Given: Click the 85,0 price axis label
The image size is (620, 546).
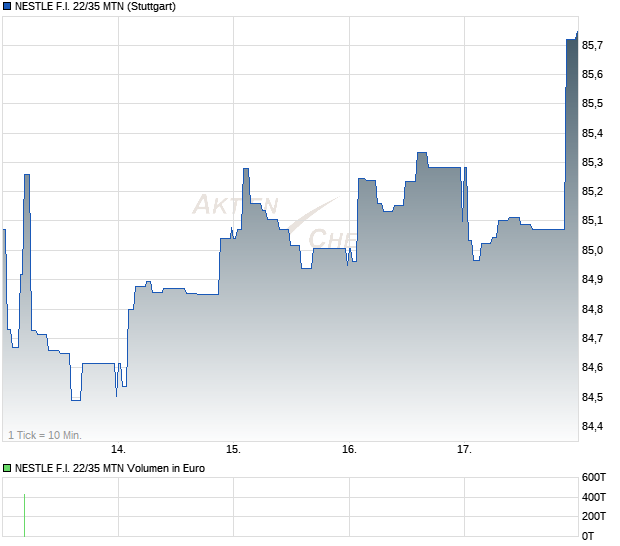Looking at the screenshot, I should tap(592, 250).
